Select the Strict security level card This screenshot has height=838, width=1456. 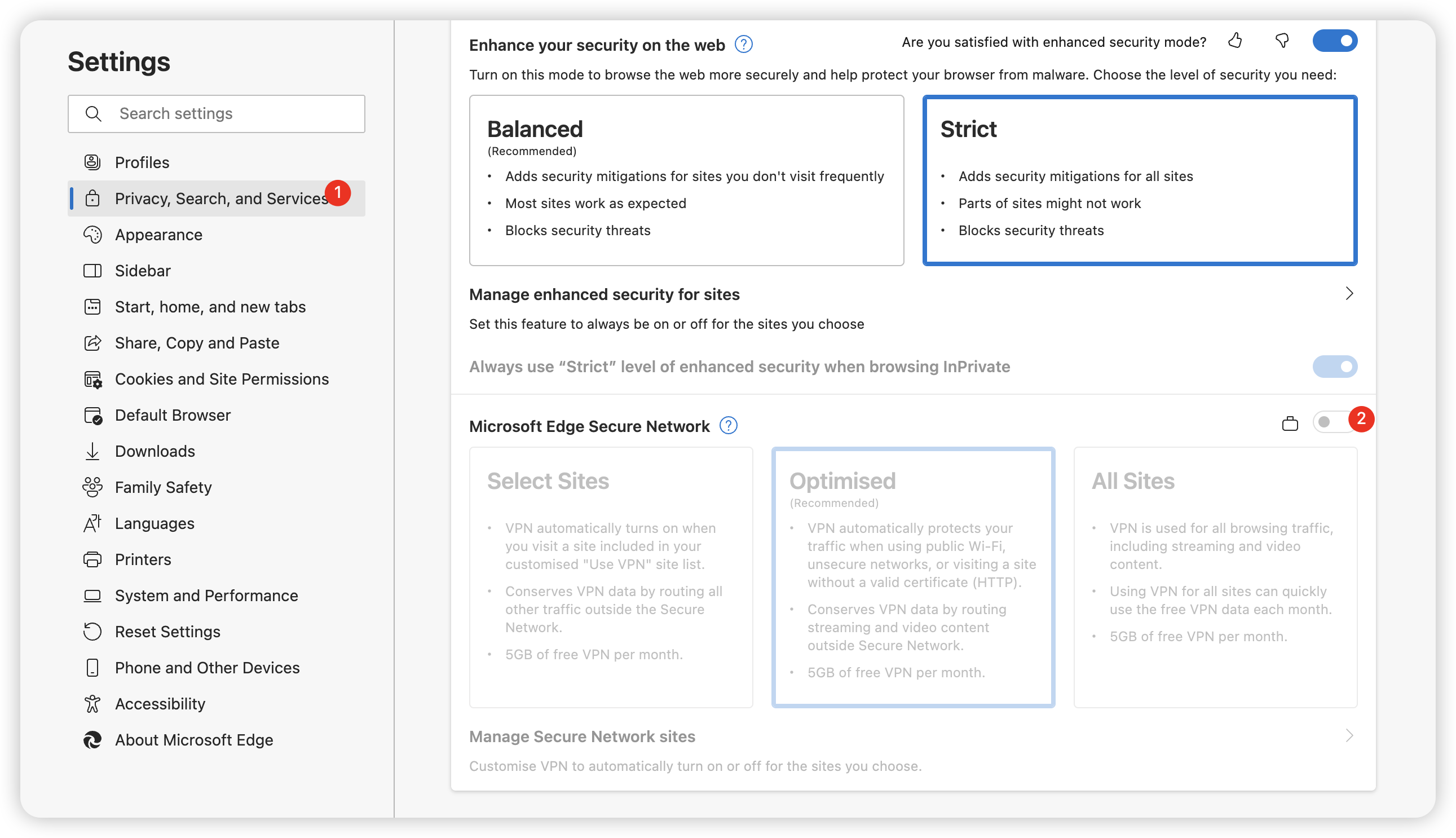pos(1140,180)
